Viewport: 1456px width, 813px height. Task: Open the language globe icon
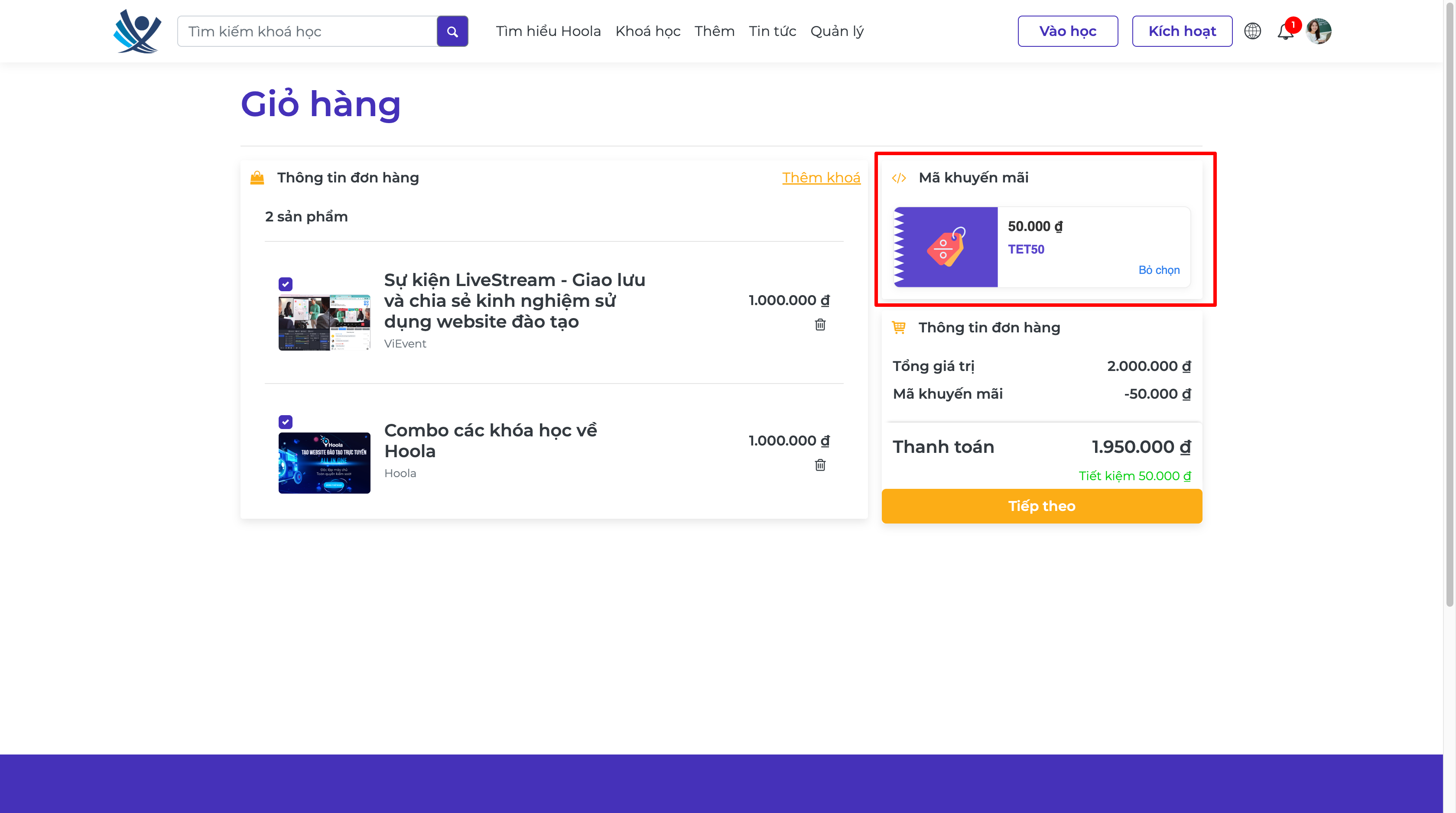[x=1252, y=31]
